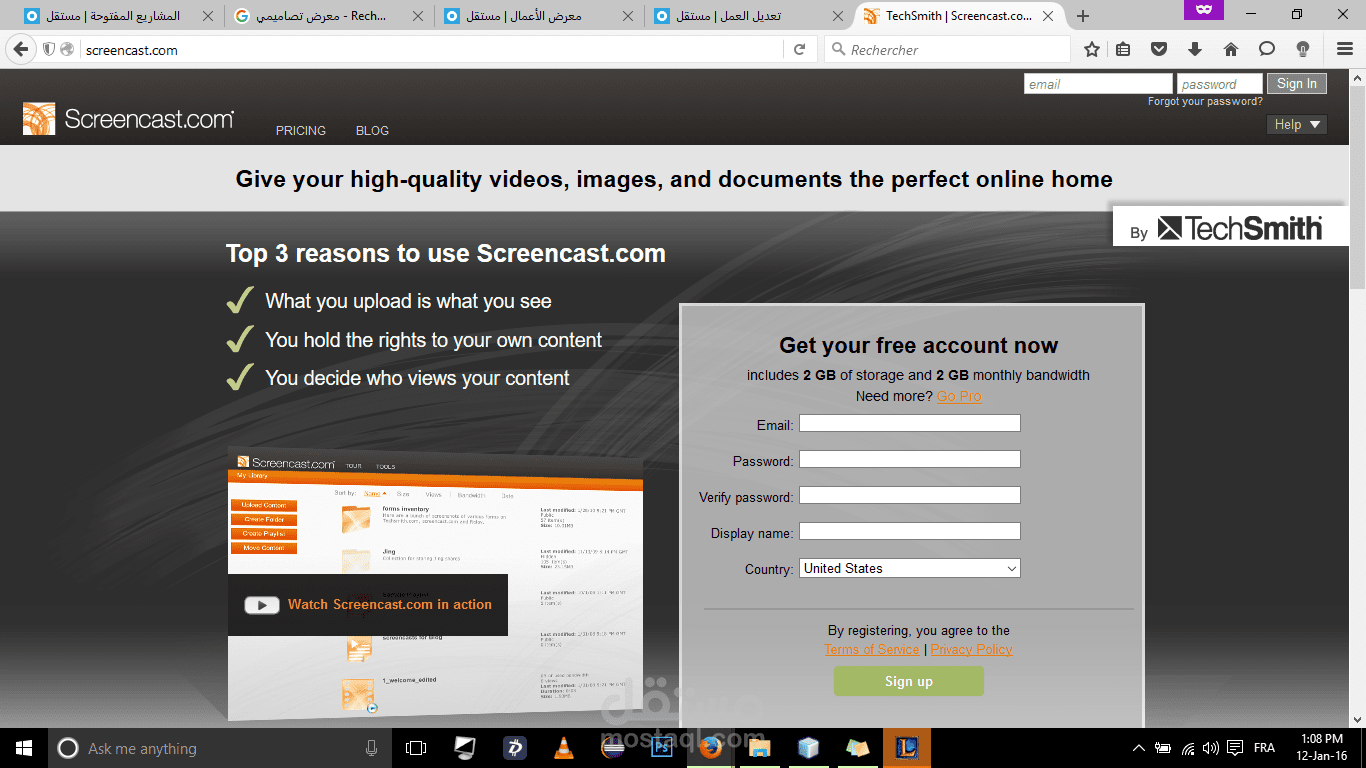Go back with the browser back arrow

[x=21, y=49]
